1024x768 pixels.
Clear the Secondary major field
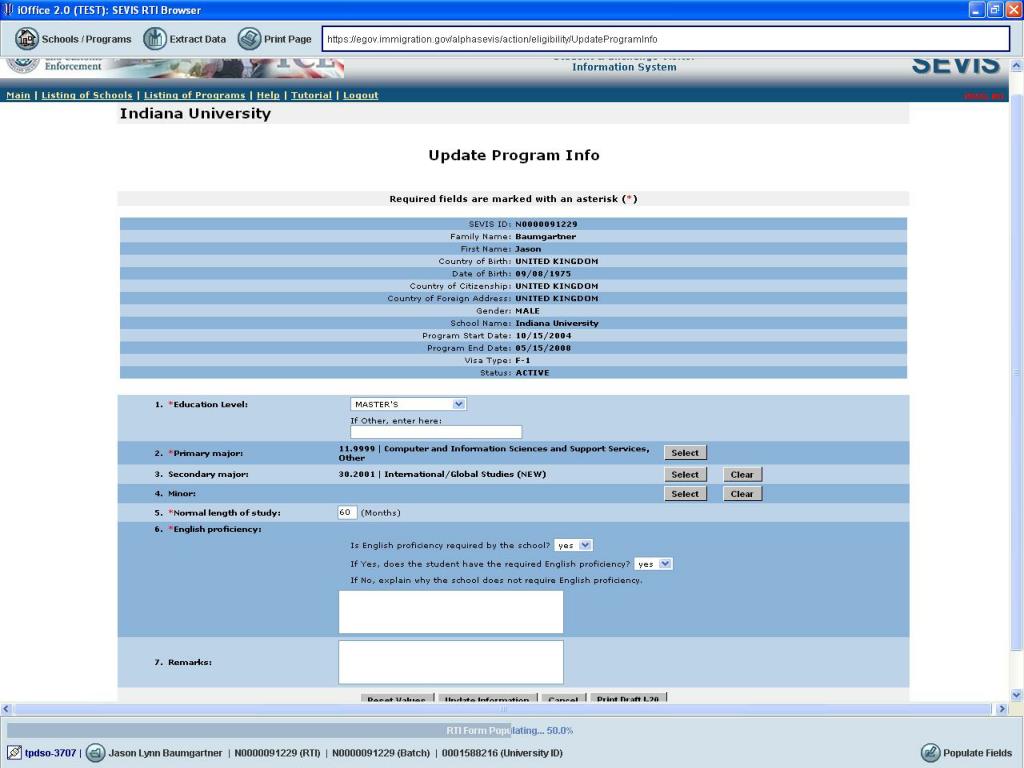point(742,475)
